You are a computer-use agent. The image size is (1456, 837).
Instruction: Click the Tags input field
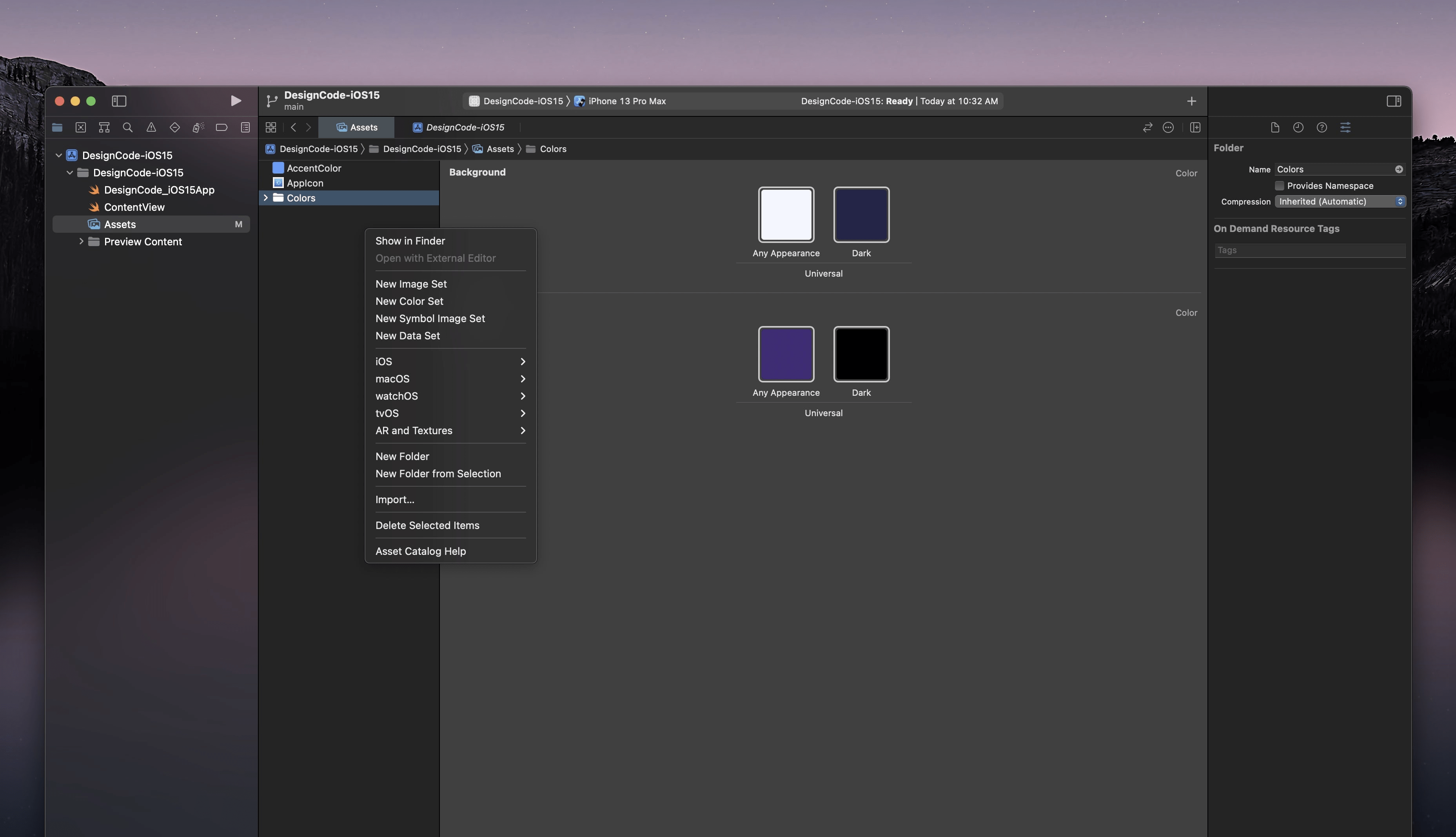pyautogui.click(x=1309, y=251)
